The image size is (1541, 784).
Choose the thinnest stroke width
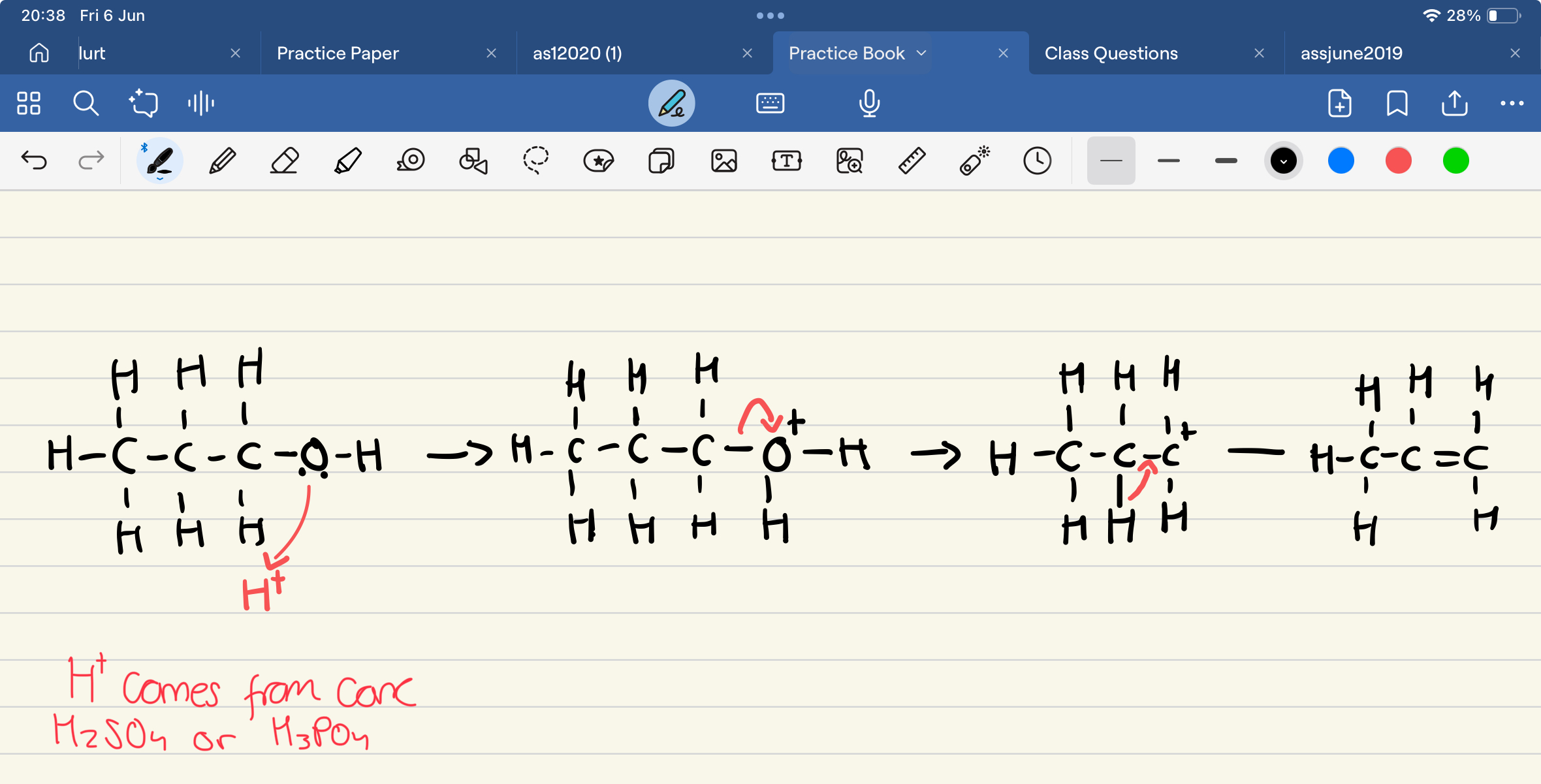(x=1111, y=161)
